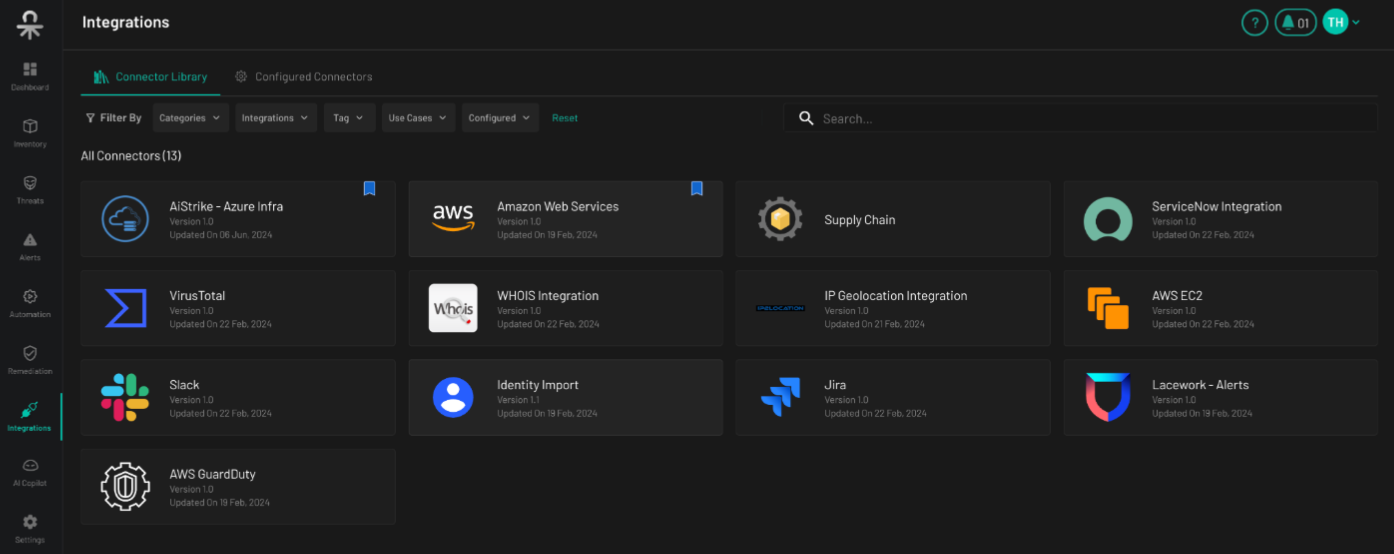Select the Automation sidebar icon

(x=30, y=297)
